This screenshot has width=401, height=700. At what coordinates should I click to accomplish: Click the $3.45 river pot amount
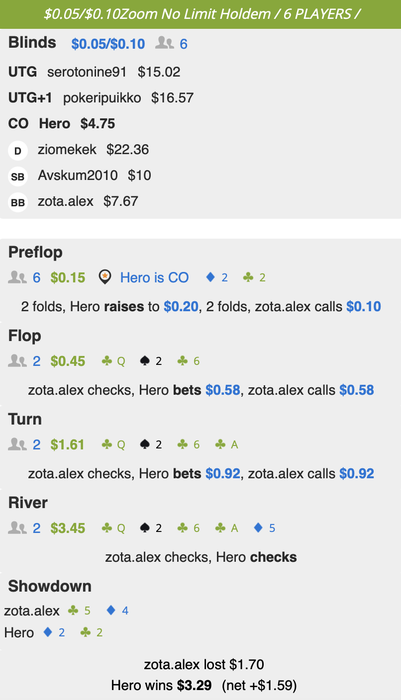click(x=67, y=528)
